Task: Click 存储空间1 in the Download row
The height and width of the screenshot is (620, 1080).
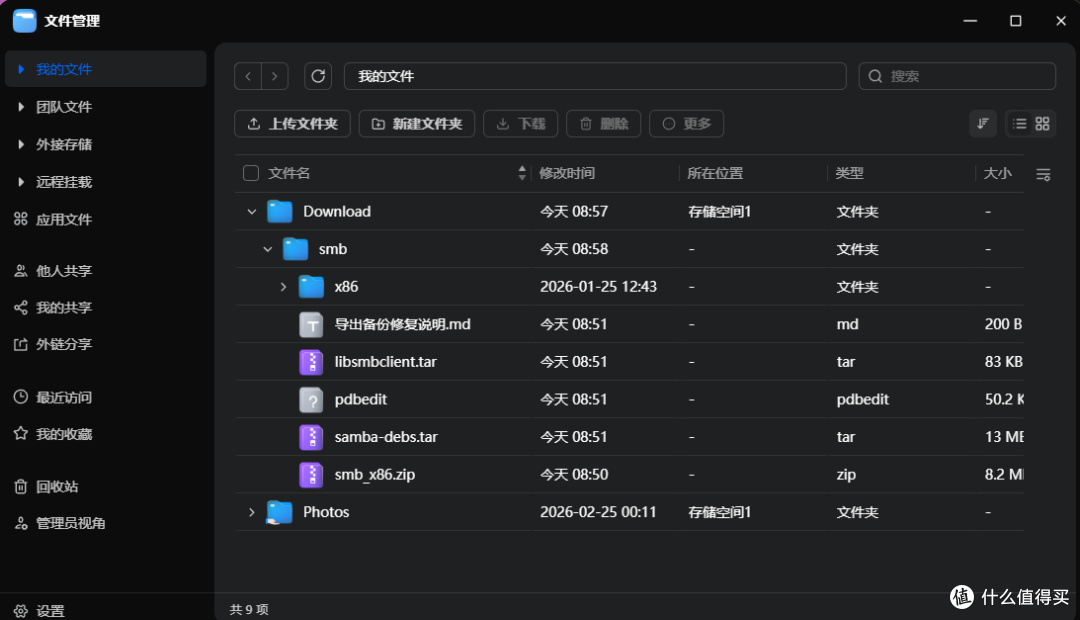Action: pyautogui.click(x=719, y=211)
